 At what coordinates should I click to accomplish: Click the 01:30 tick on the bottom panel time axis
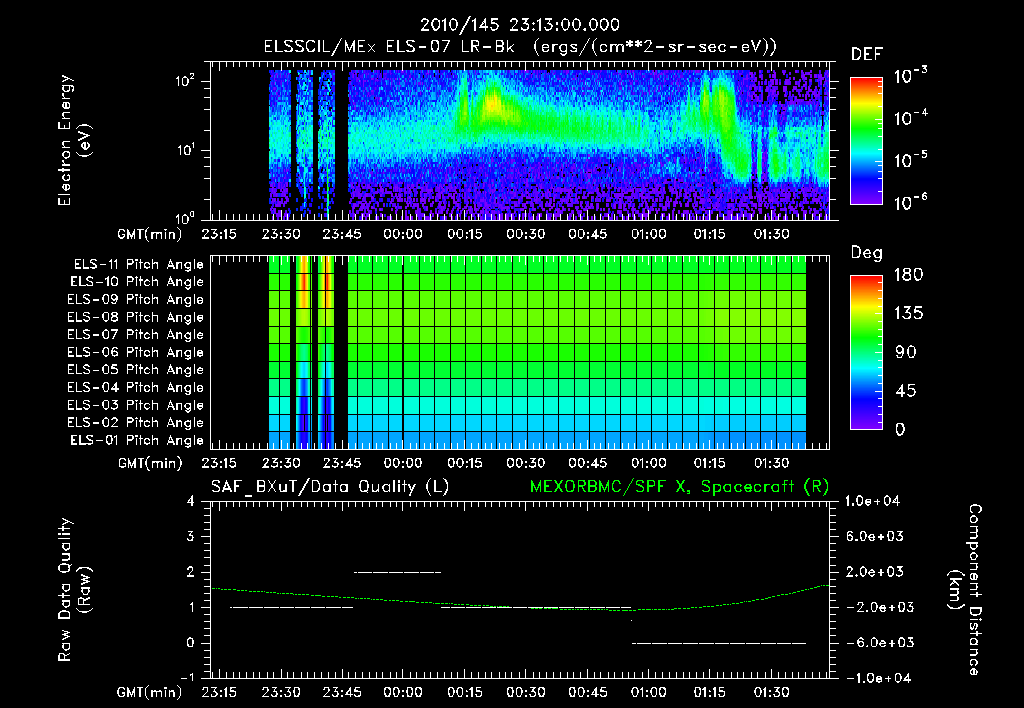point(771,692)
